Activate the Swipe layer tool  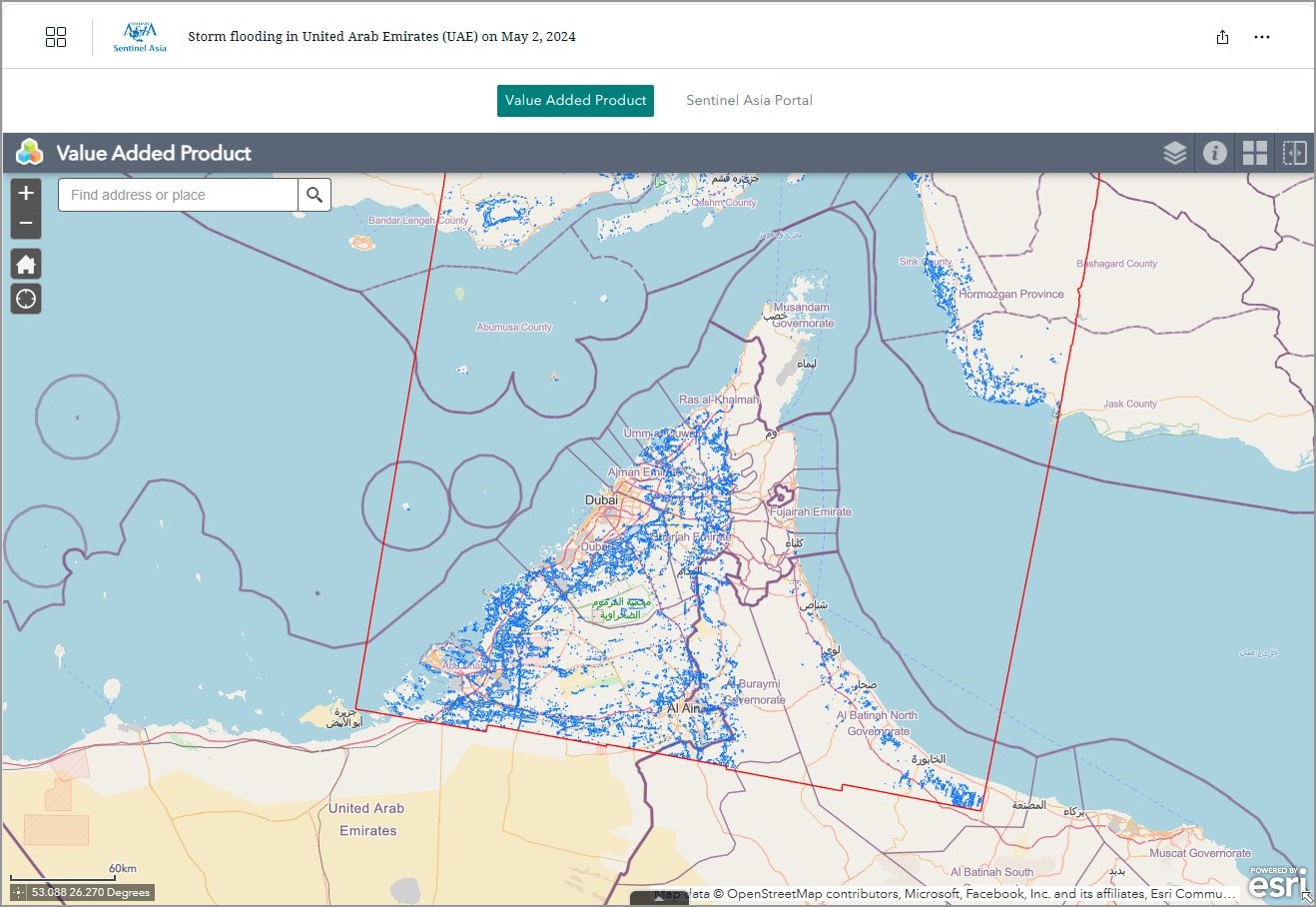(x=1294, y=153)
